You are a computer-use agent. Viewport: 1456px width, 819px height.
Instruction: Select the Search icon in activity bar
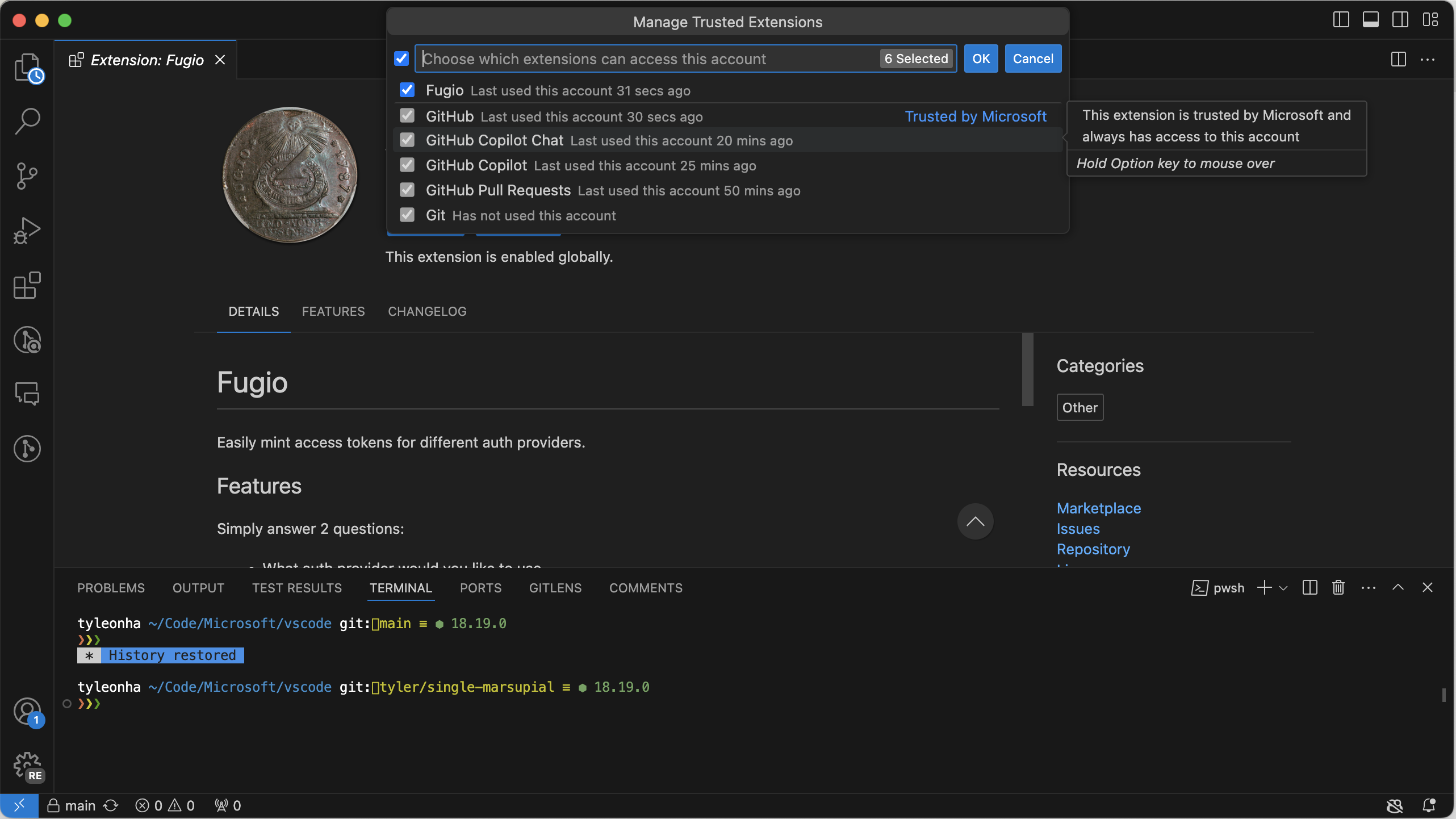(x=26, y=120)
